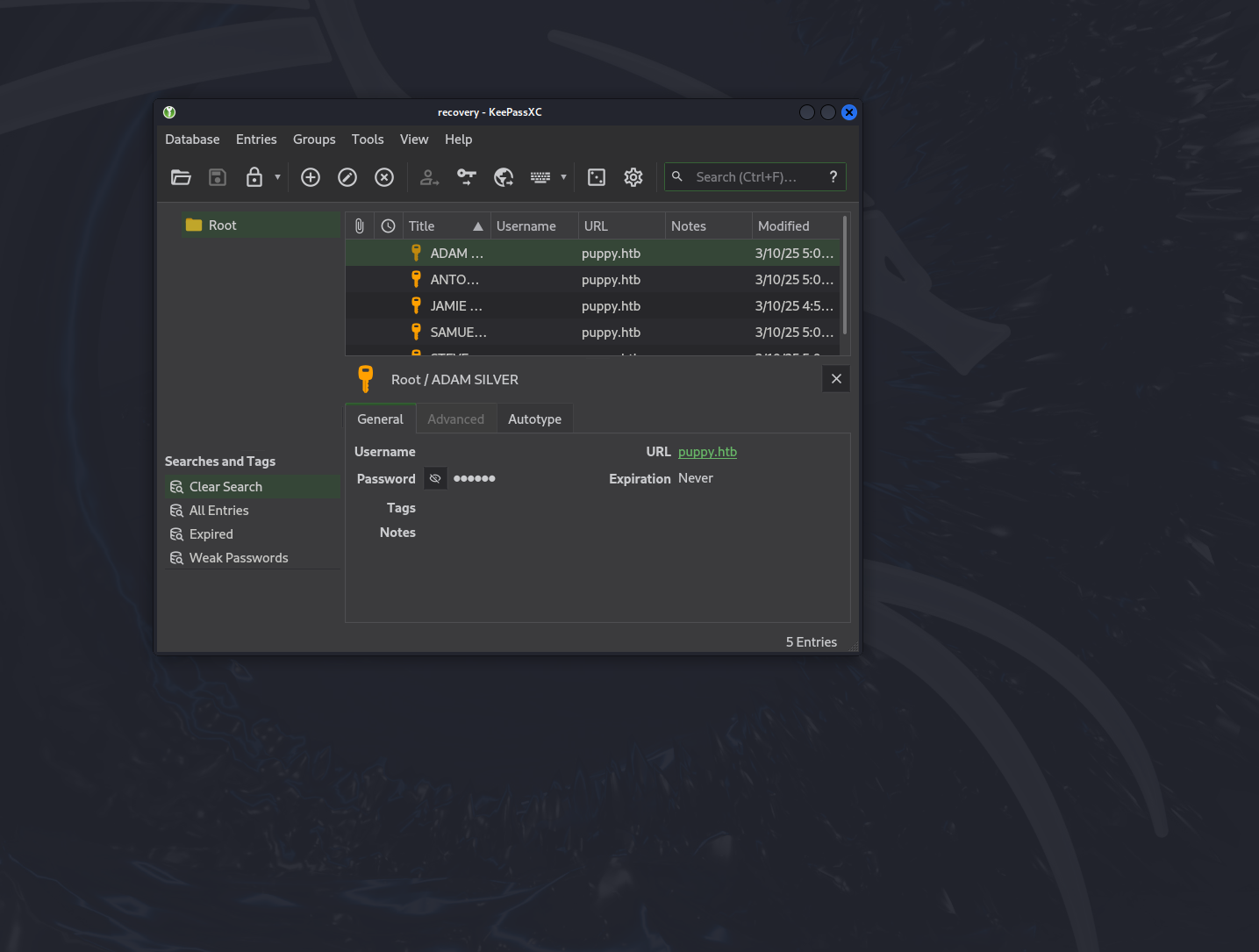1259x952 pixels.
Task: Open the Entries menu
Action: [x=255, y=139]
